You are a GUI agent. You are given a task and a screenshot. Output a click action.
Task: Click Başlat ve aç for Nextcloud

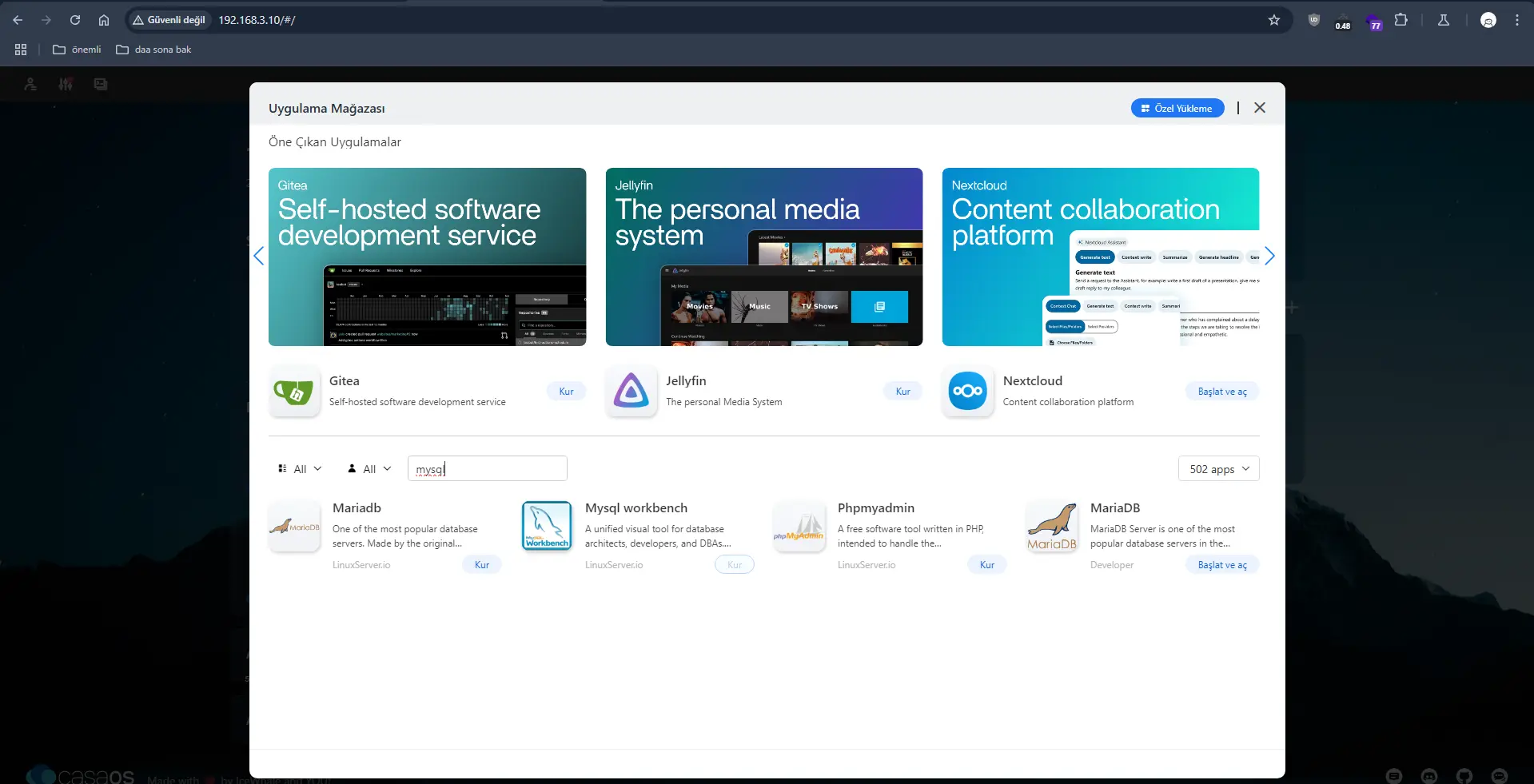[1222, 392]
